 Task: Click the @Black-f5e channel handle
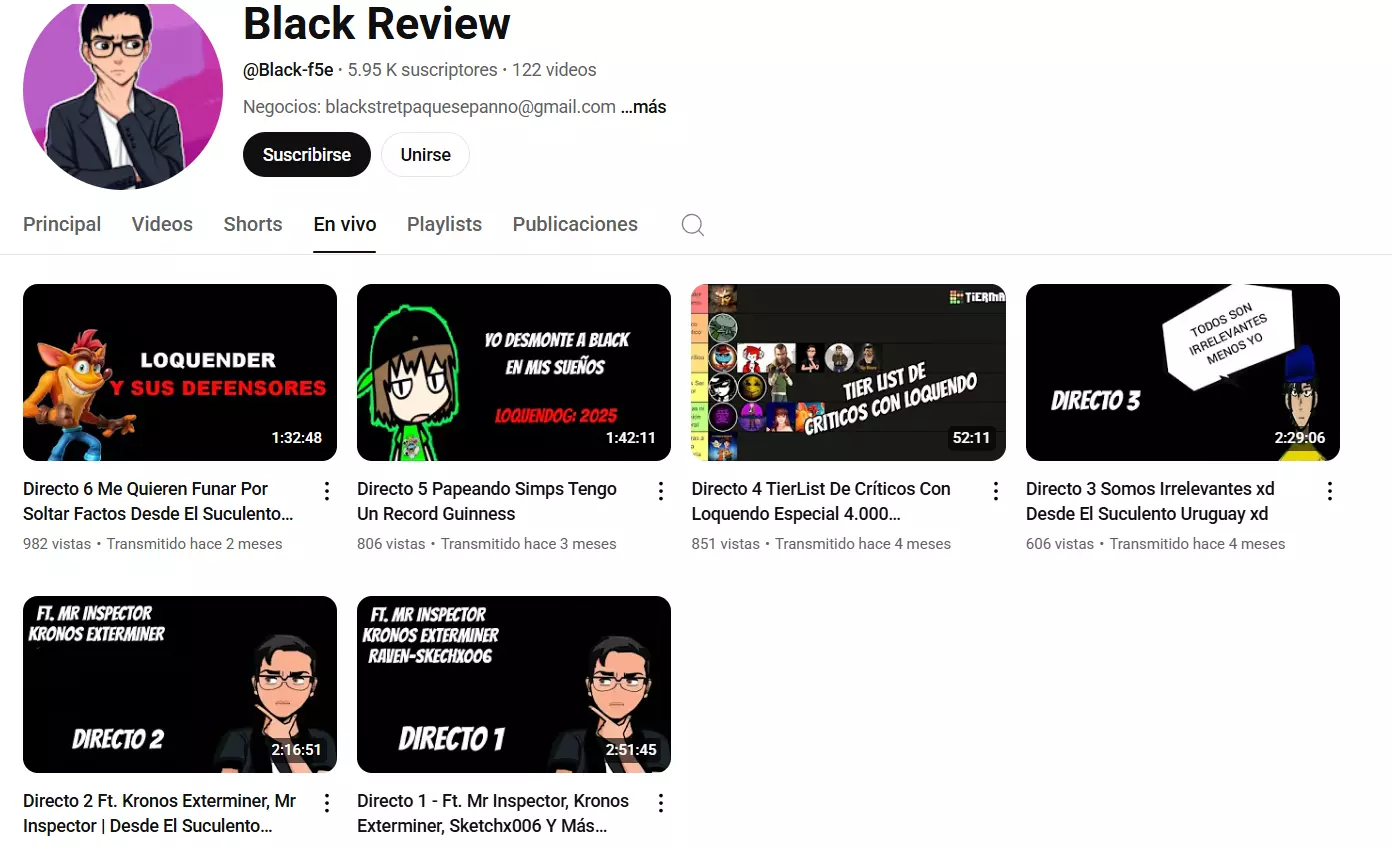click(x=288, y=70)
